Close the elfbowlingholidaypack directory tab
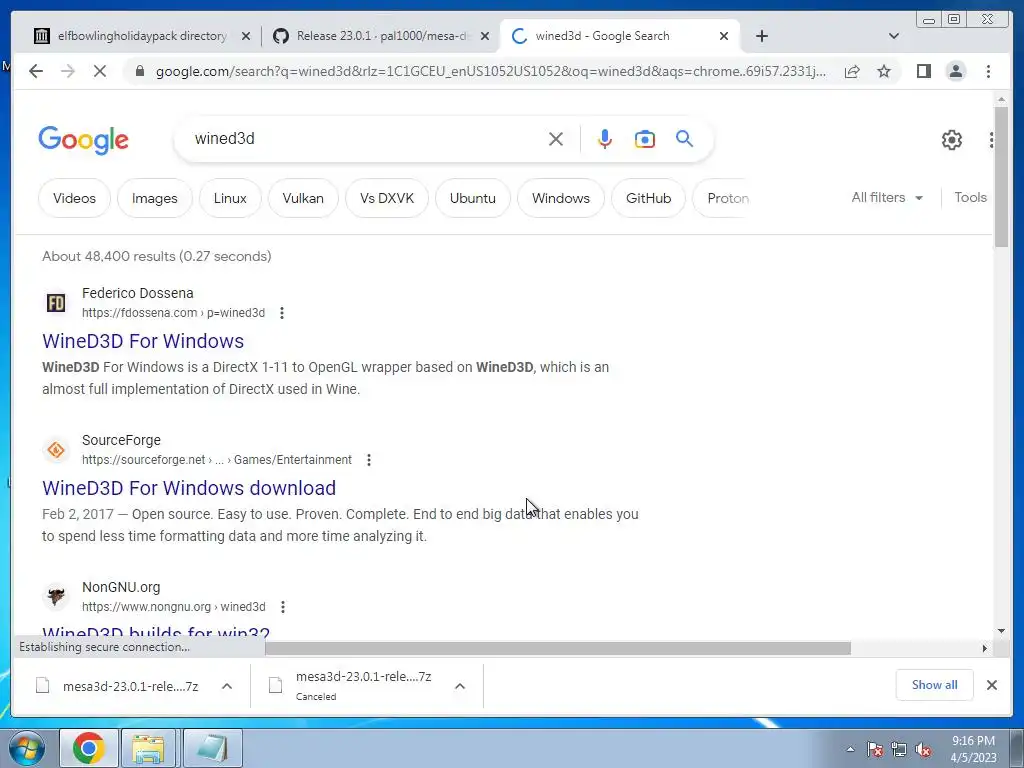Screen dimensions: 1024x768 [246, 36]
